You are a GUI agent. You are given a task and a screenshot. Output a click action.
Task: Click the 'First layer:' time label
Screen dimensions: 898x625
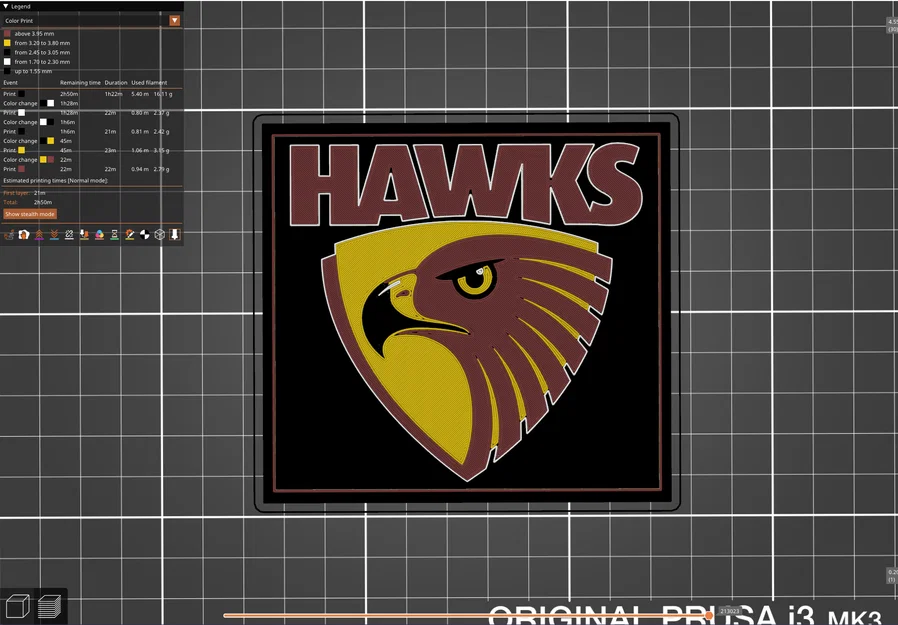click(x=15, y=193)
